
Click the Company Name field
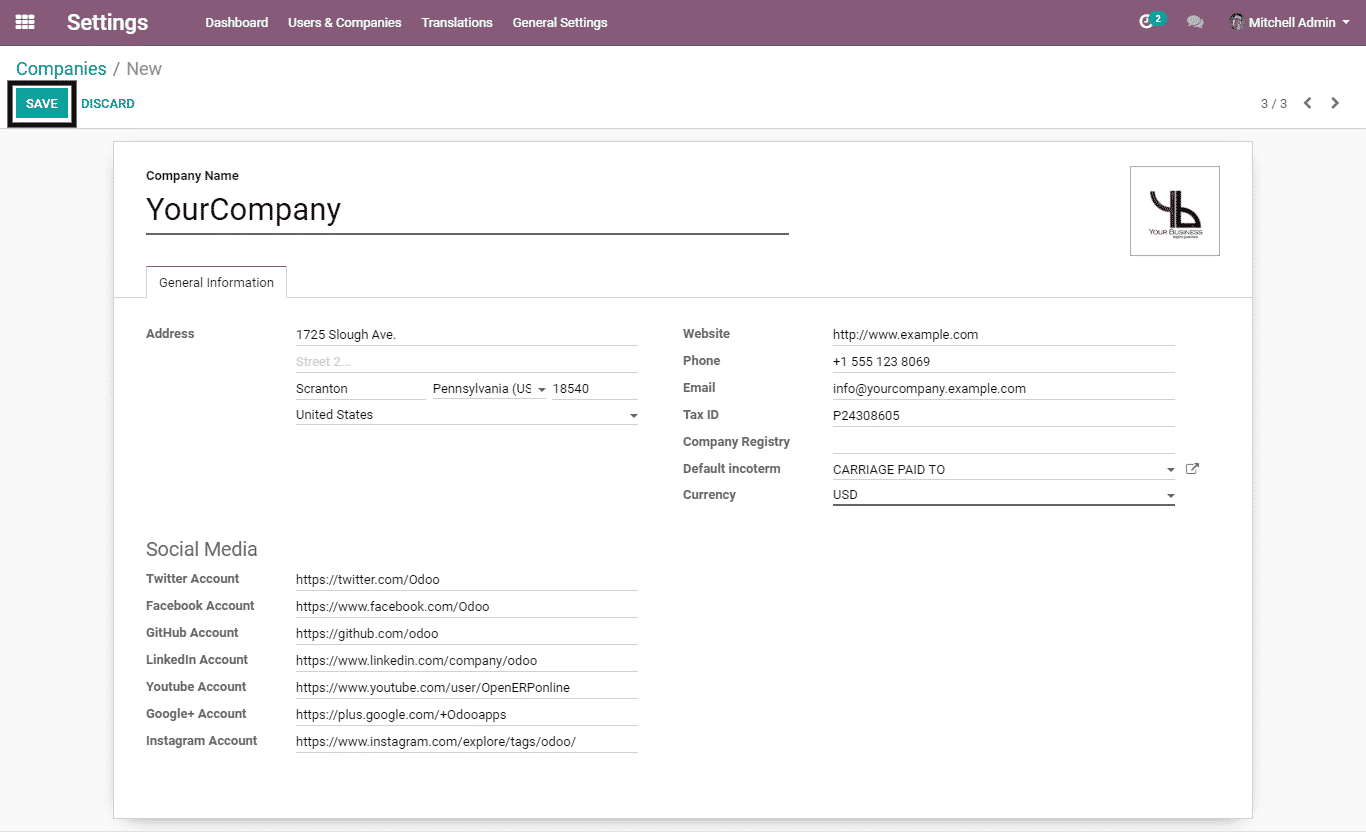point(466,210)
